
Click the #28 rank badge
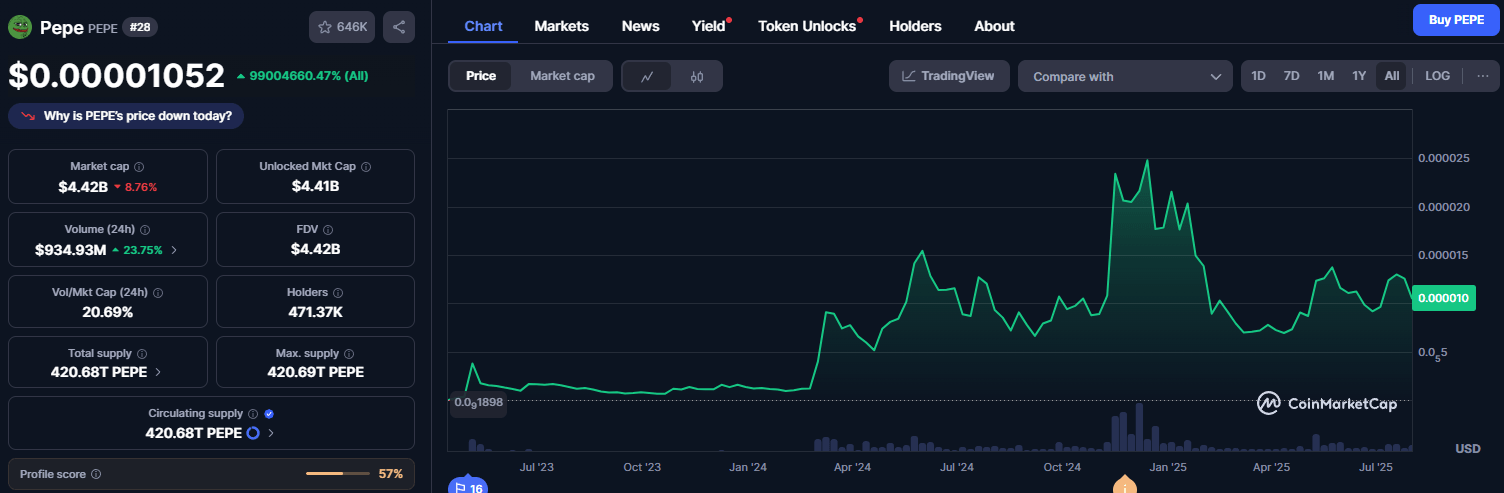coord(139,27)
